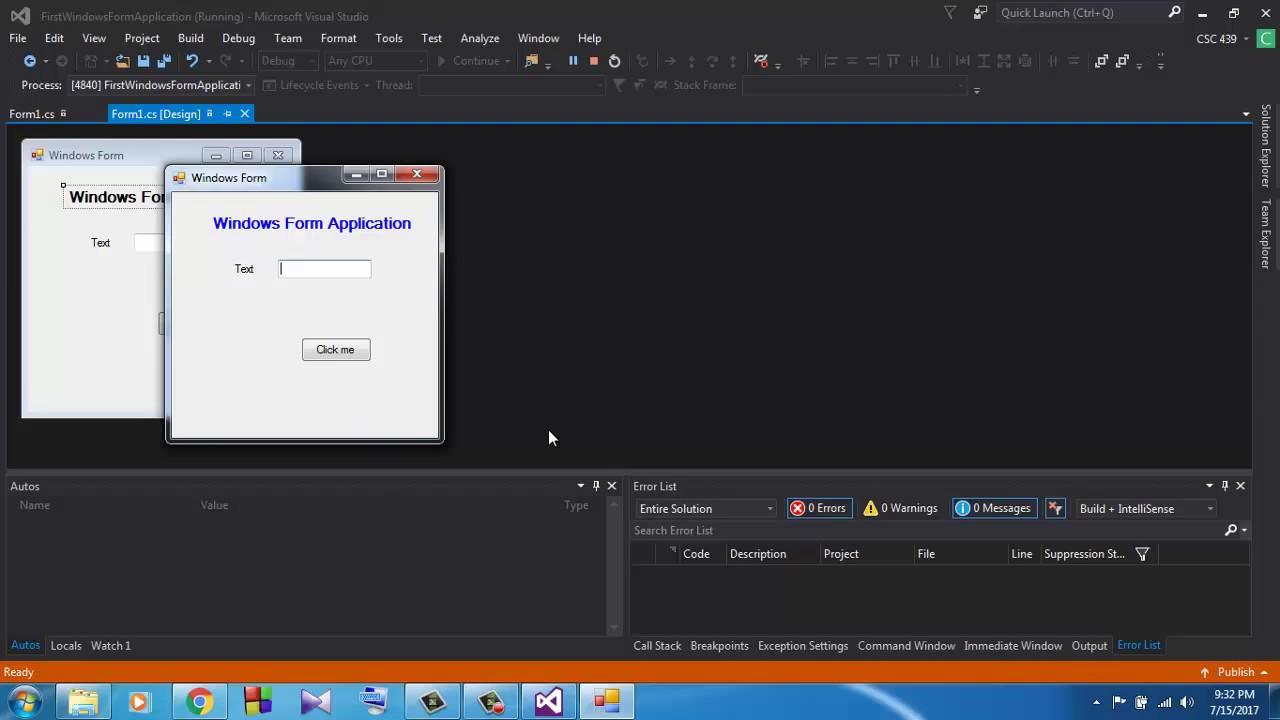
Task: Open the Debug menu
Action: (x=238, y=38)
